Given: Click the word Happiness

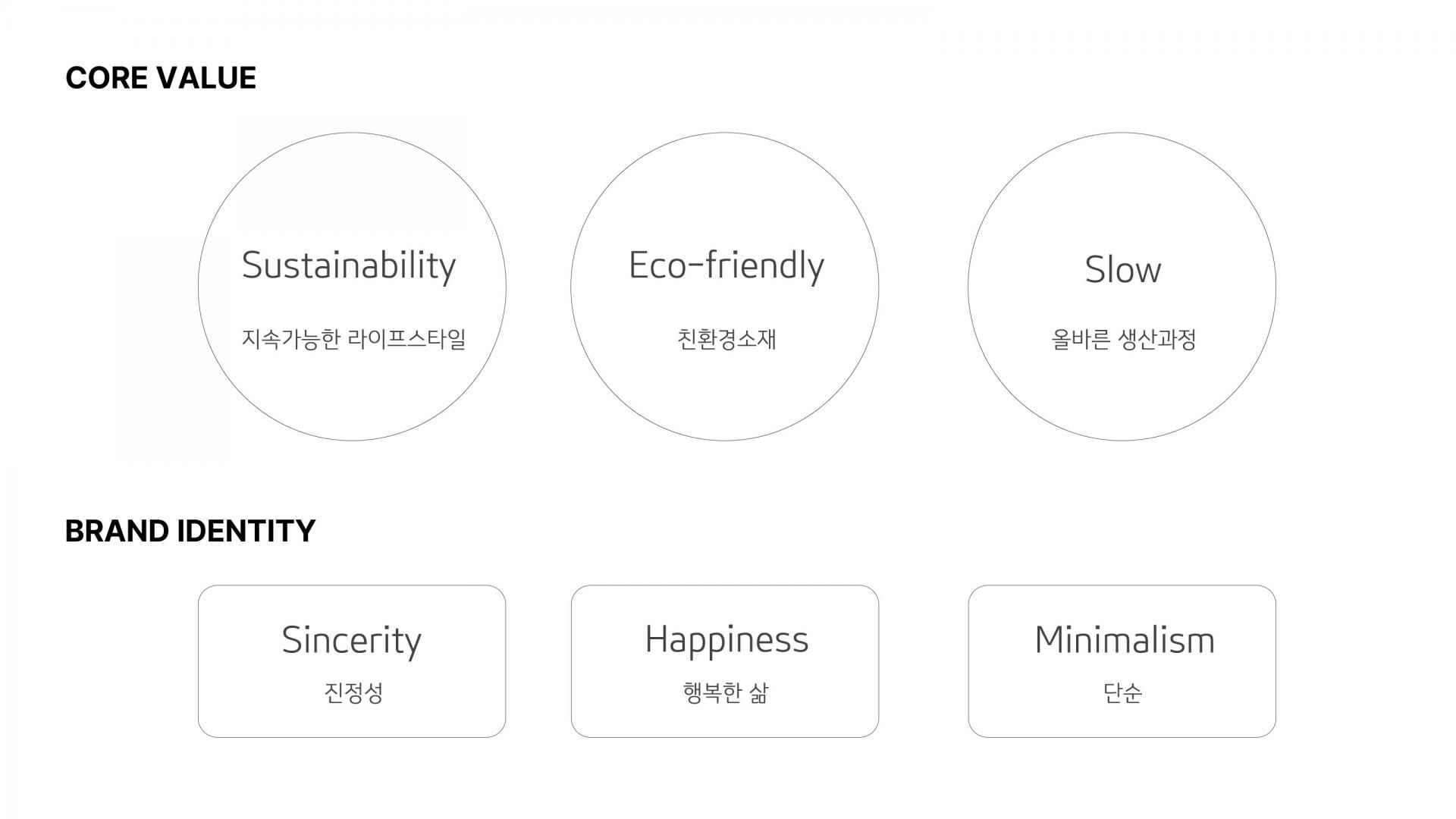Looking at the screenshot, I should tap(726, 641).
